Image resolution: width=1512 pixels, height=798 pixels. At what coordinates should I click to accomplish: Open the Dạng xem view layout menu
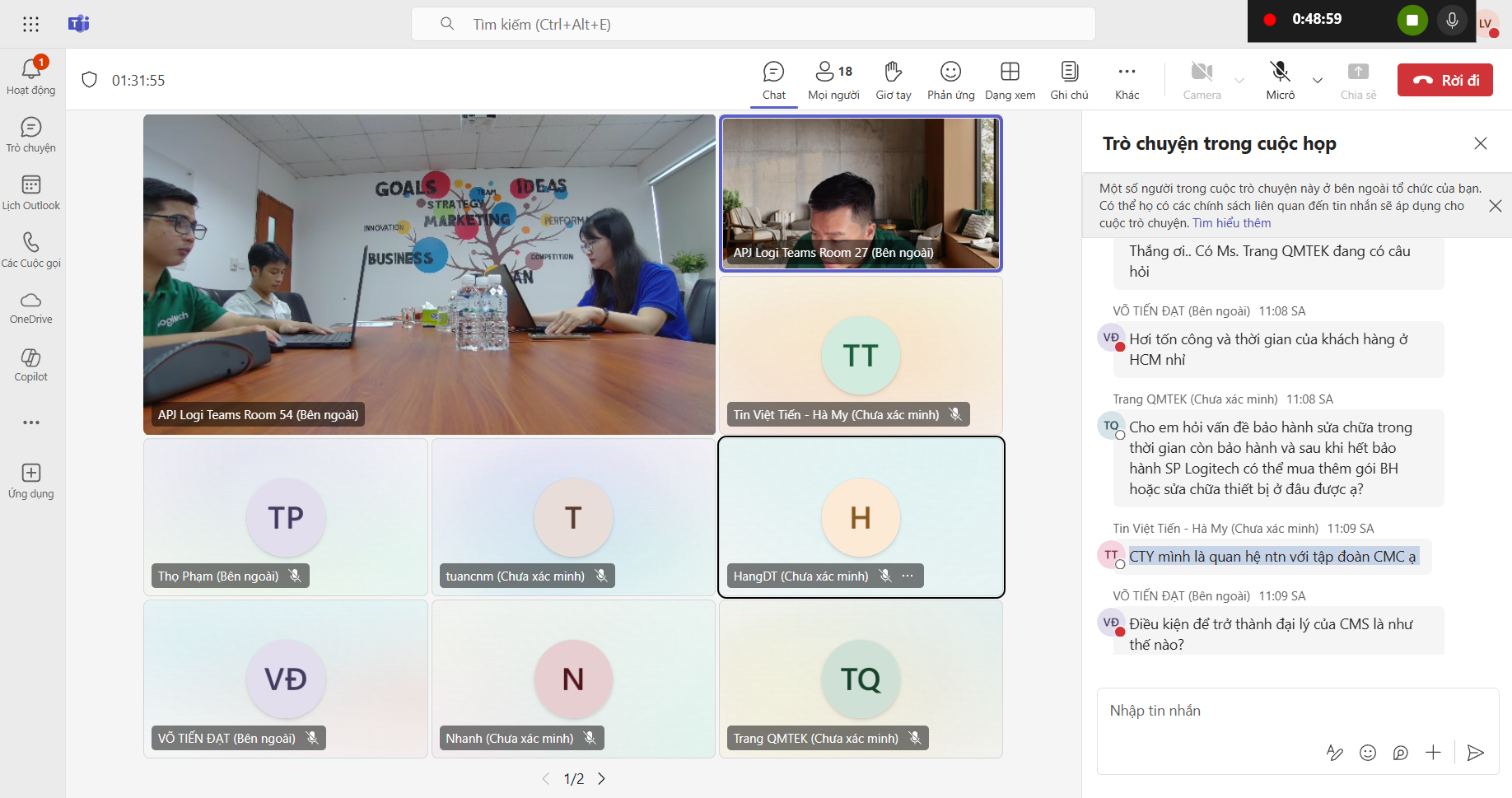(1010, 80)
